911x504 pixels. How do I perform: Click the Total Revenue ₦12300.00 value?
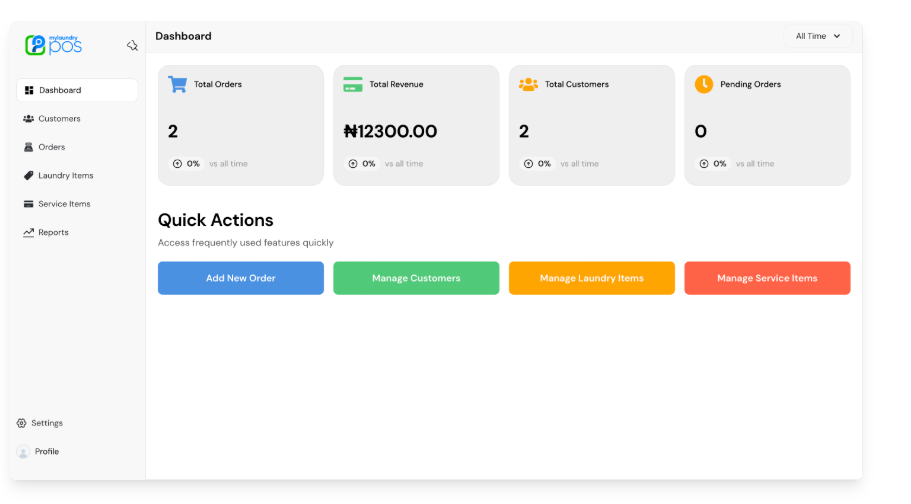click(390, 131)
